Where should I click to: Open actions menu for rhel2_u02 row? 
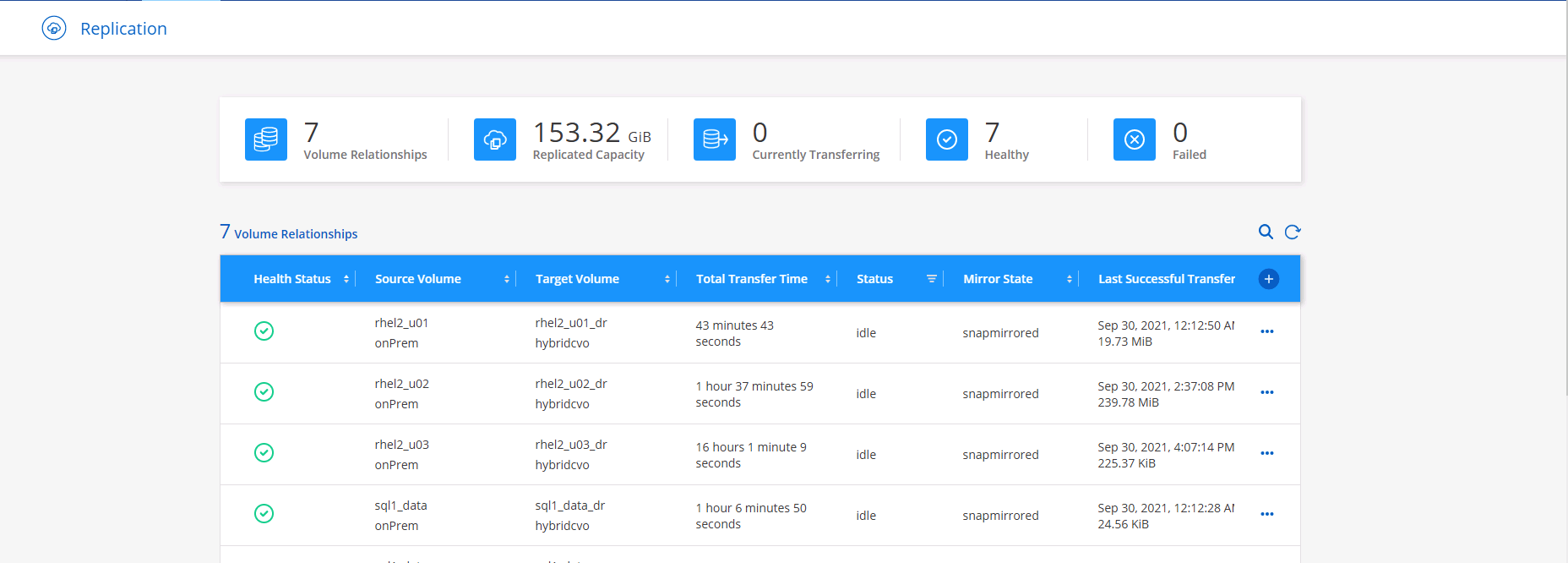[1266, 393]
